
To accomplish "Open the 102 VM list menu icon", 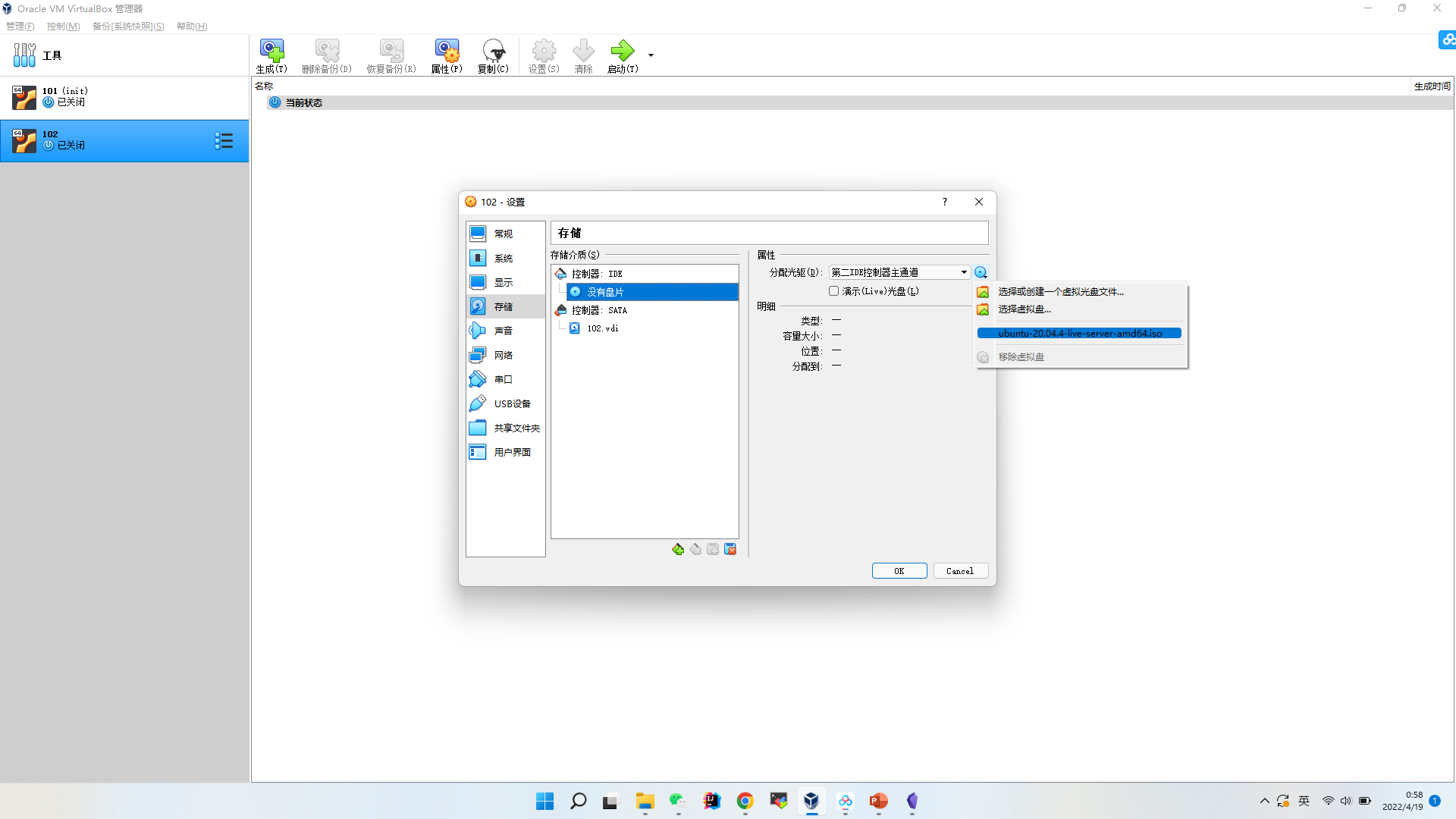I will pos(224,141).
